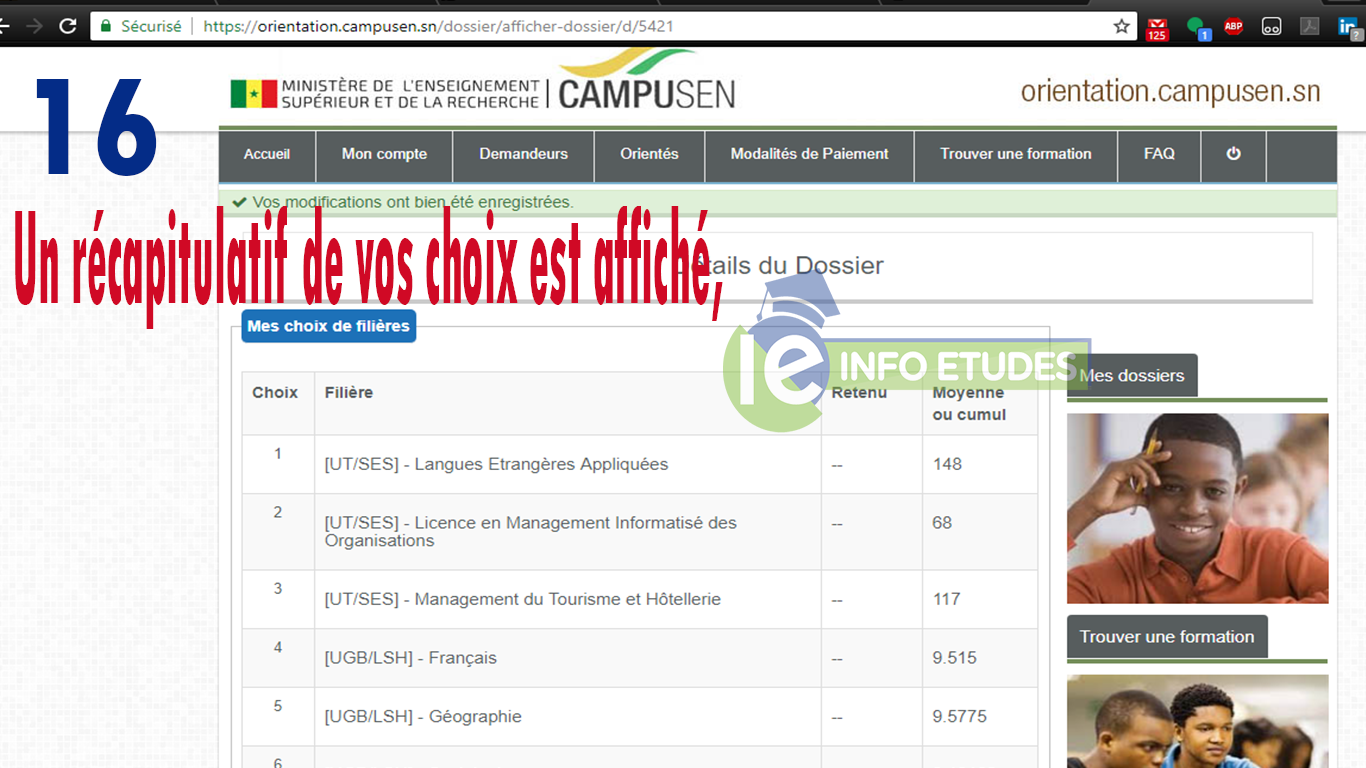Viewport: 1366px width, 768px height.
Task: Select Management du Tourisme et Hôtellerie row
Action: tap(640, 600)
